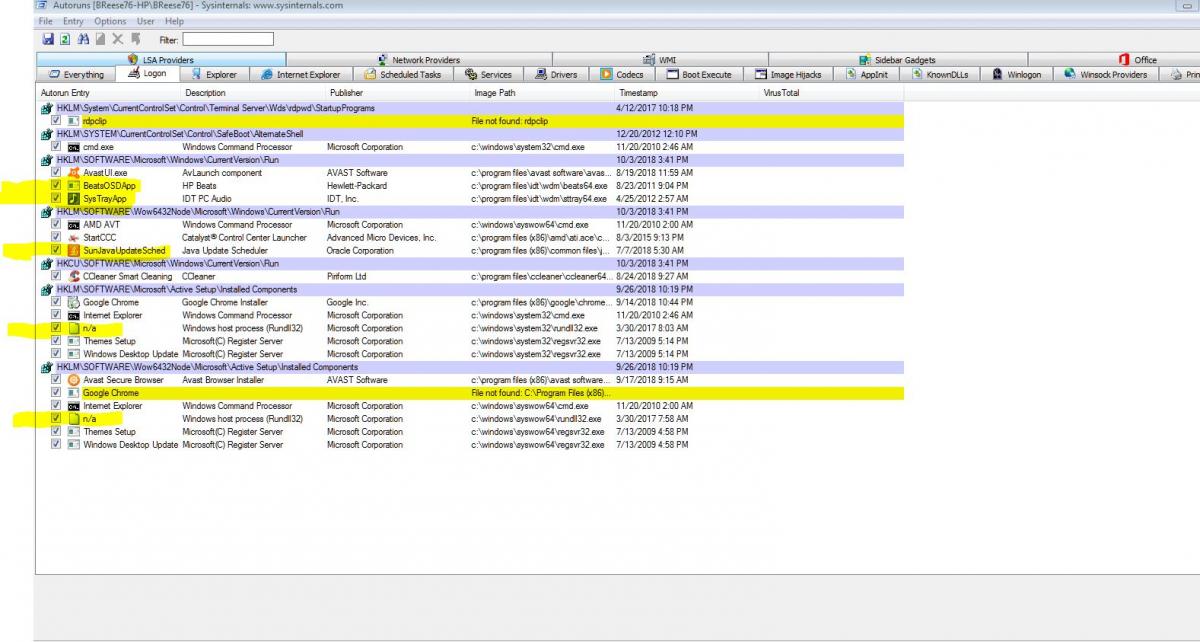Switch to the Office tab
The height and width of the screenshot is (642, 1200).
coord(1114,60)
